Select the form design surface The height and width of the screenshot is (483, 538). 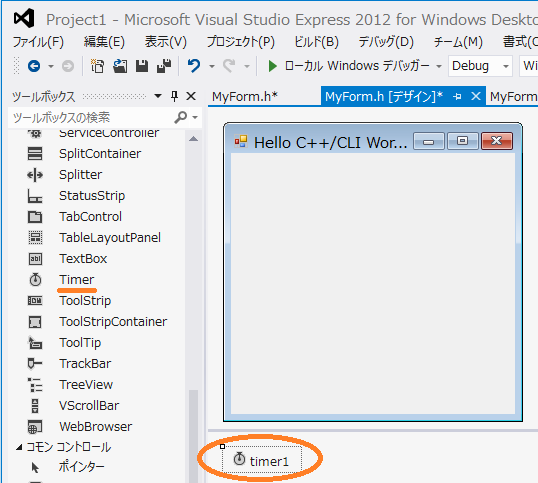373,283
